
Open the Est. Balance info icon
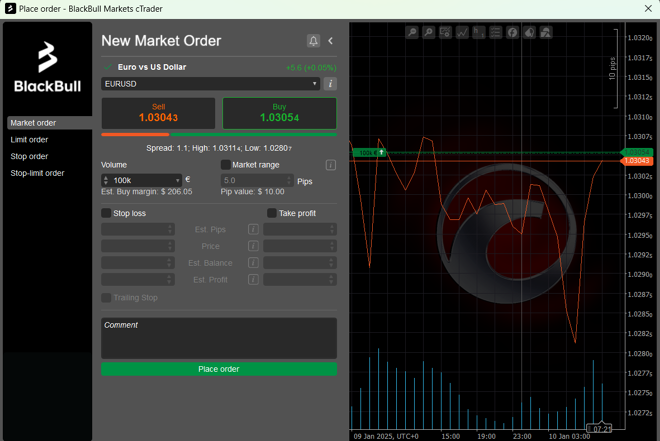point(253,263)
